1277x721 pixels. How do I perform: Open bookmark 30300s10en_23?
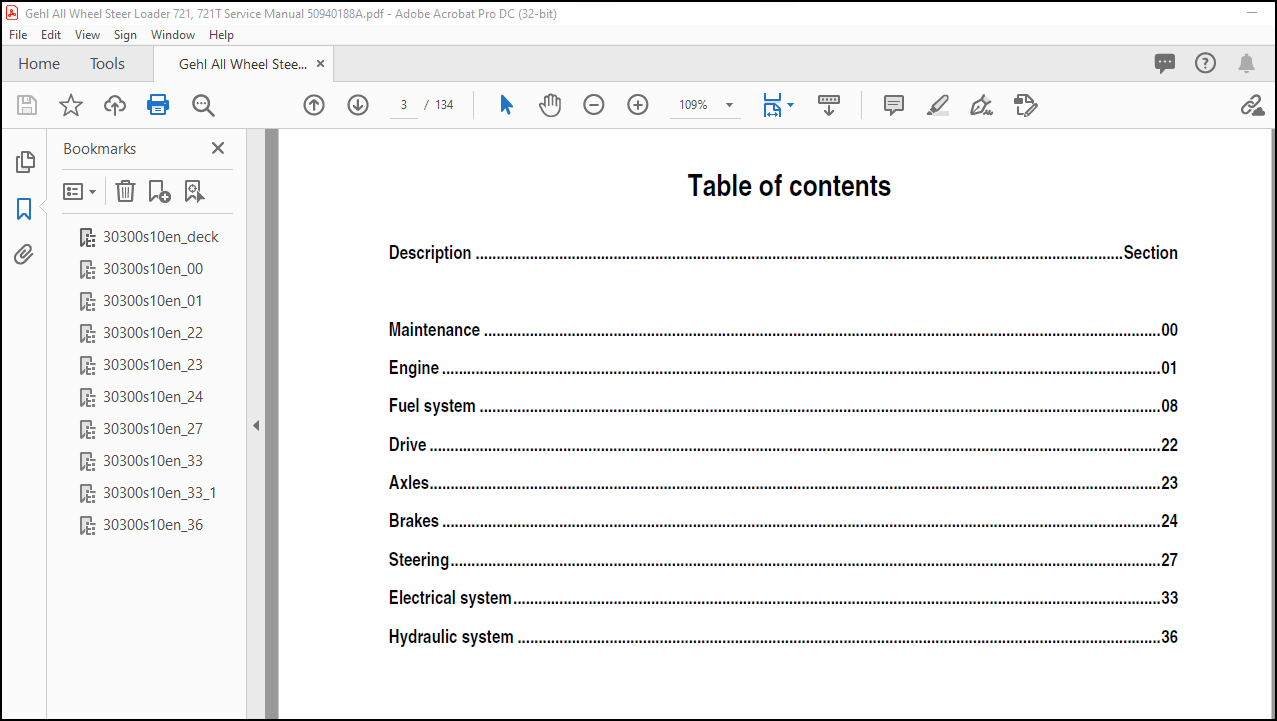[152, 365]
